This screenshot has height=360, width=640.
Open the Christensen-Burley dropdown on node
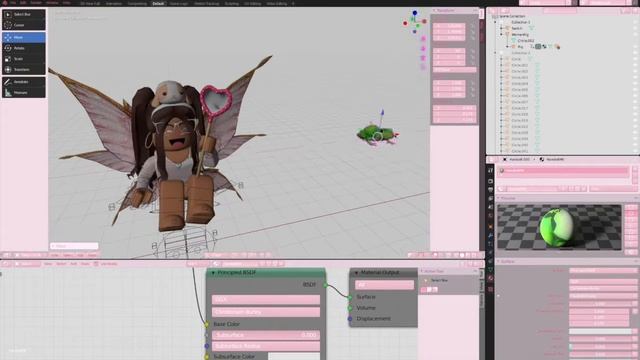[266, 312]
